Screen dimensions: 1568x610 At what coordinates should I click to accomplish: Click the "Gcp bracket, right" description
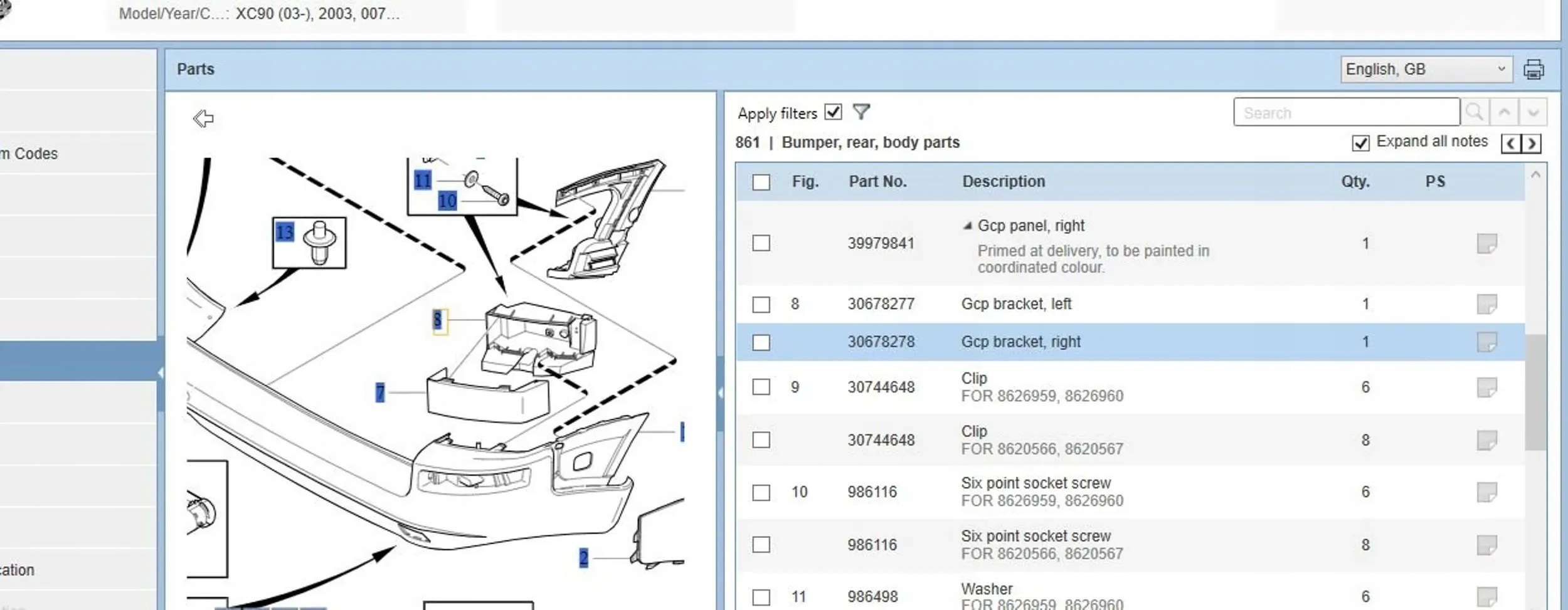click(1020, 342)
